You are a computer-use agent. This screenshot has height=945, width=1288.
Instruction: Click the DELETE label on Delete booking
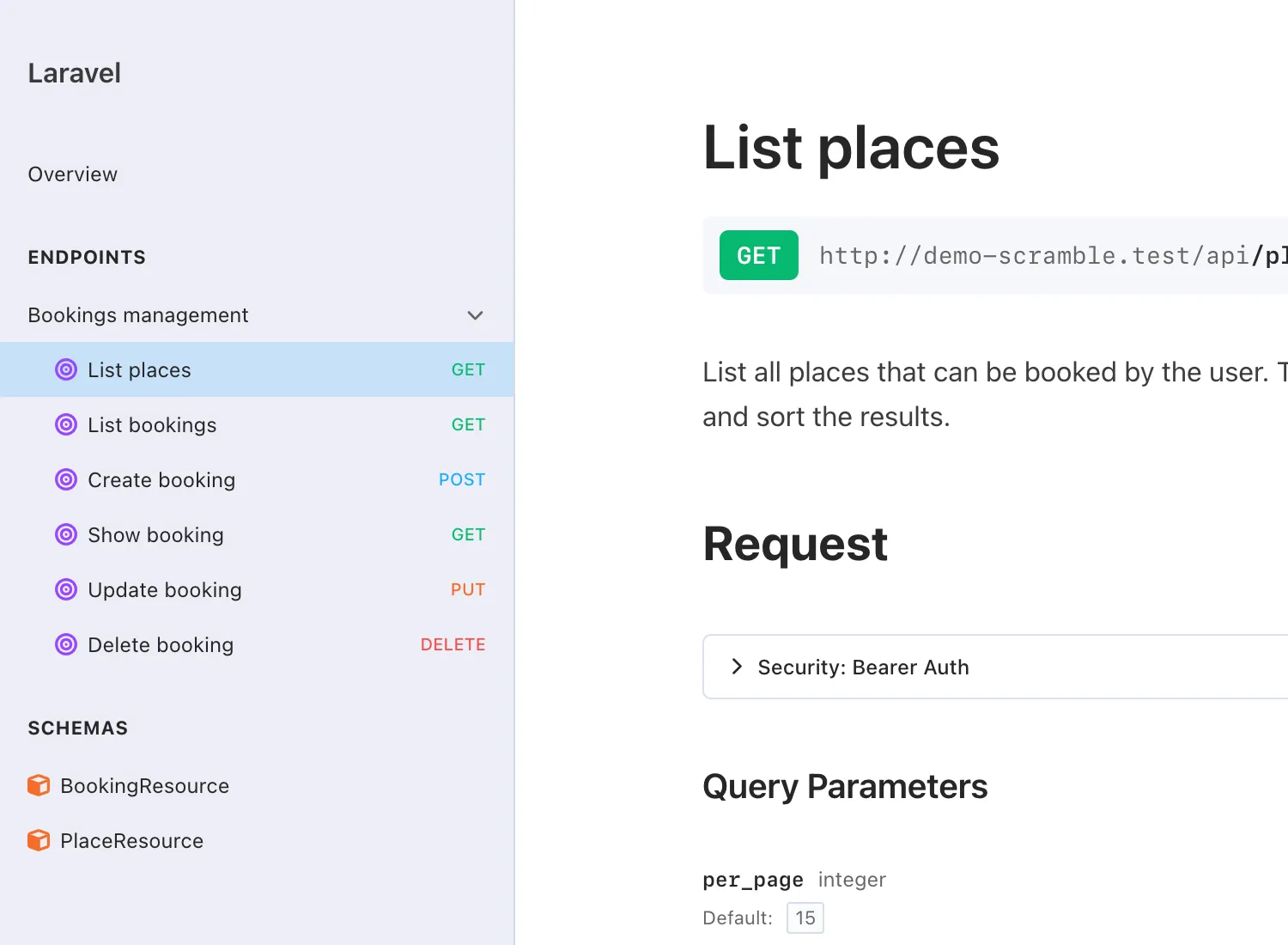coord(453,644)
